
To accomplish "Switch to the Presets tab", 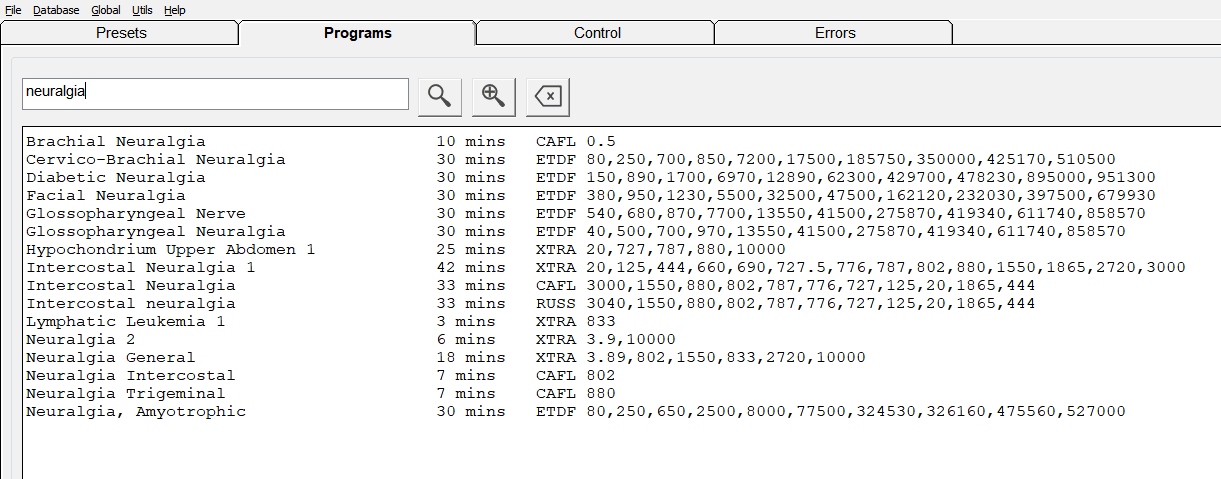I will coord(121,33).
